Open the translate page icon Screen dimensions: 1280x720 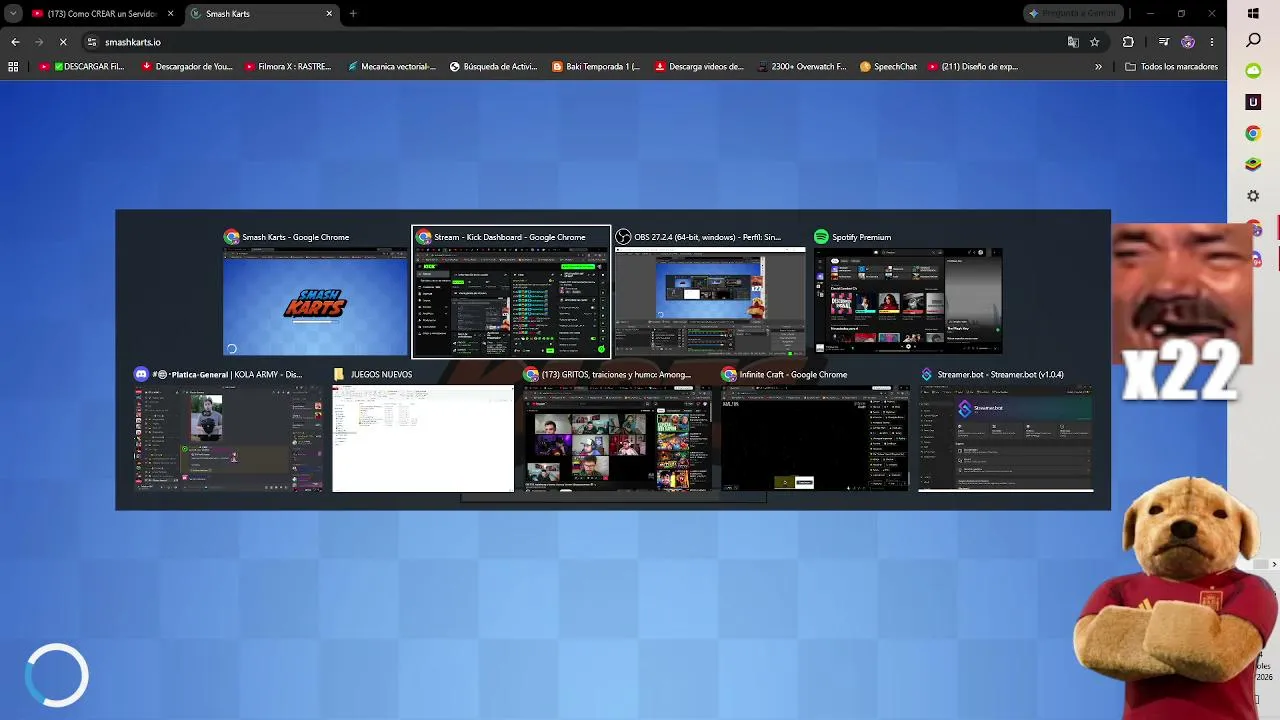tap(1073, 42)
